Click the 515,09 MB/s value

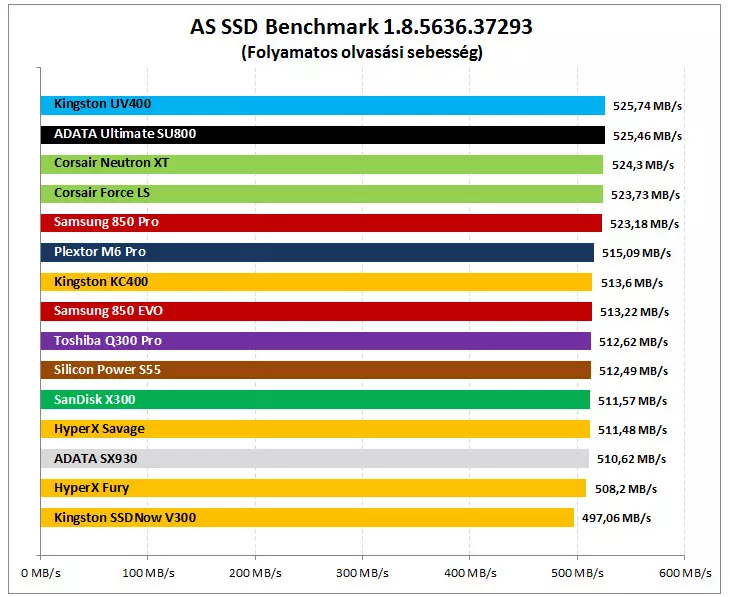[x=636, y=253]
